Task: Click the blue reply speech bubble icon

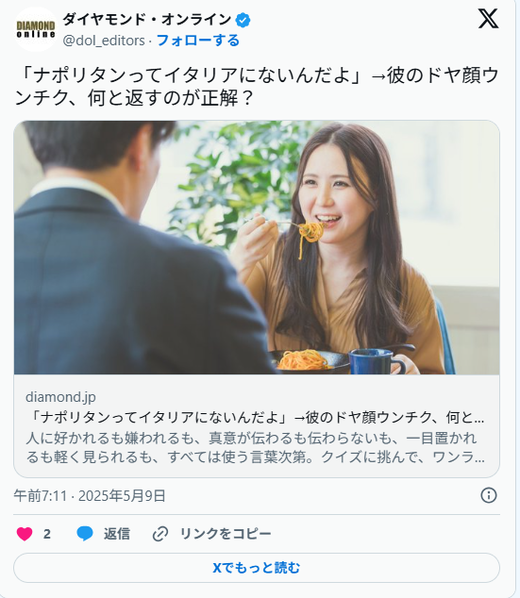Action: point(85,534)
